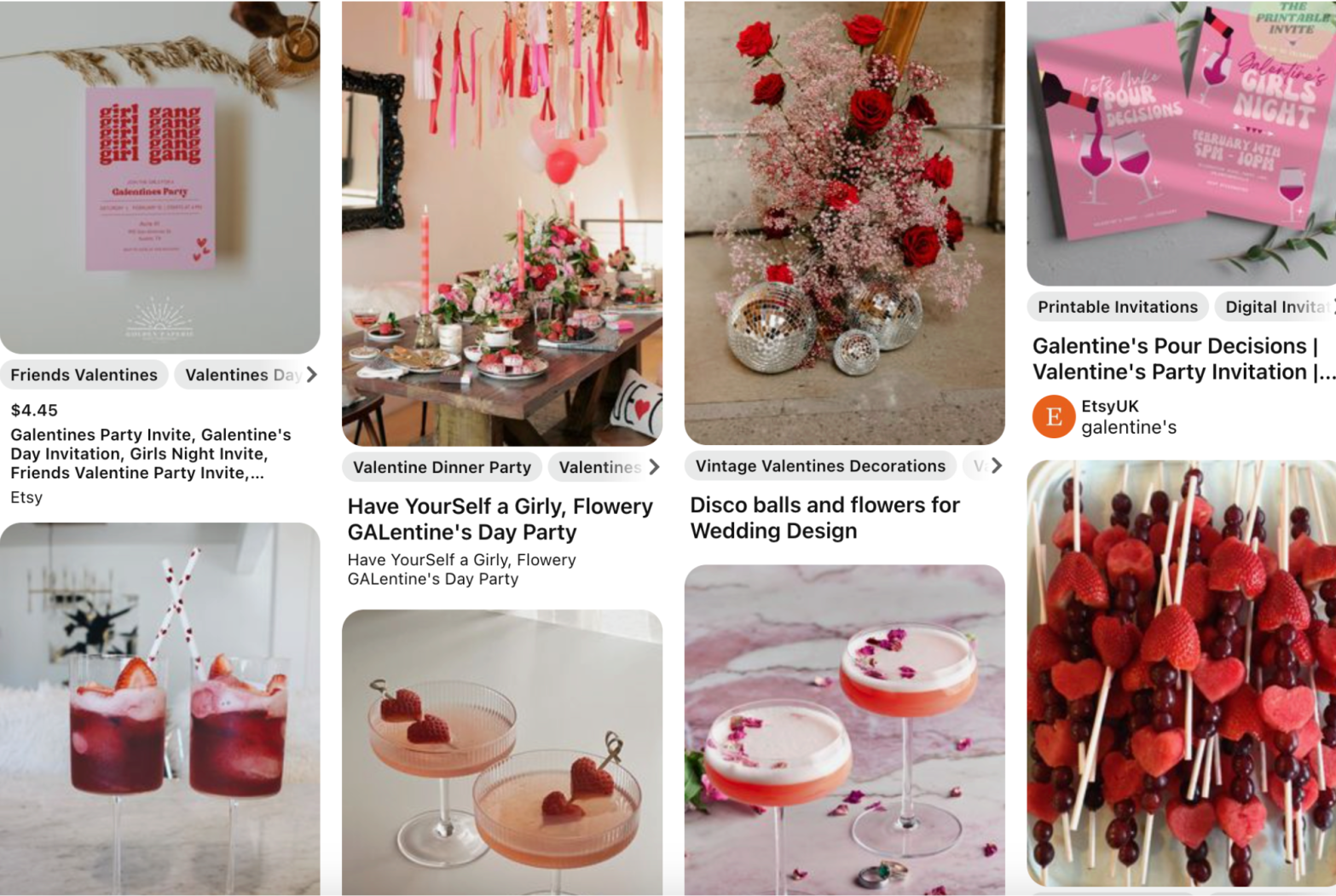Screen dimensions: 1336x896
Task: Open Disco balls and flowers for Wedding Design title
Action: point(825,517)
